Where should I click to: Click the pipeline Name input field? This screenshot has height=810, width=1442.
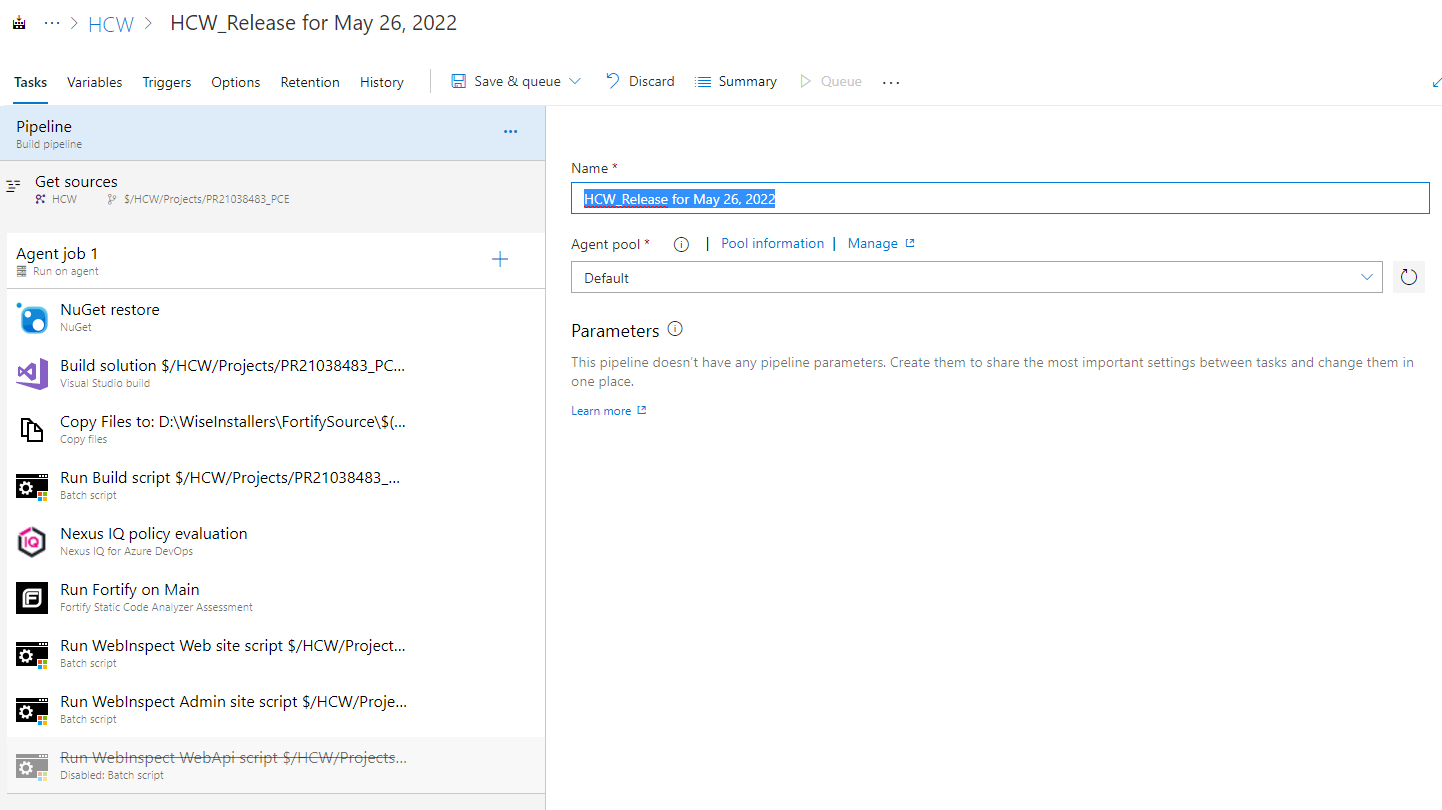[1000, 198]
